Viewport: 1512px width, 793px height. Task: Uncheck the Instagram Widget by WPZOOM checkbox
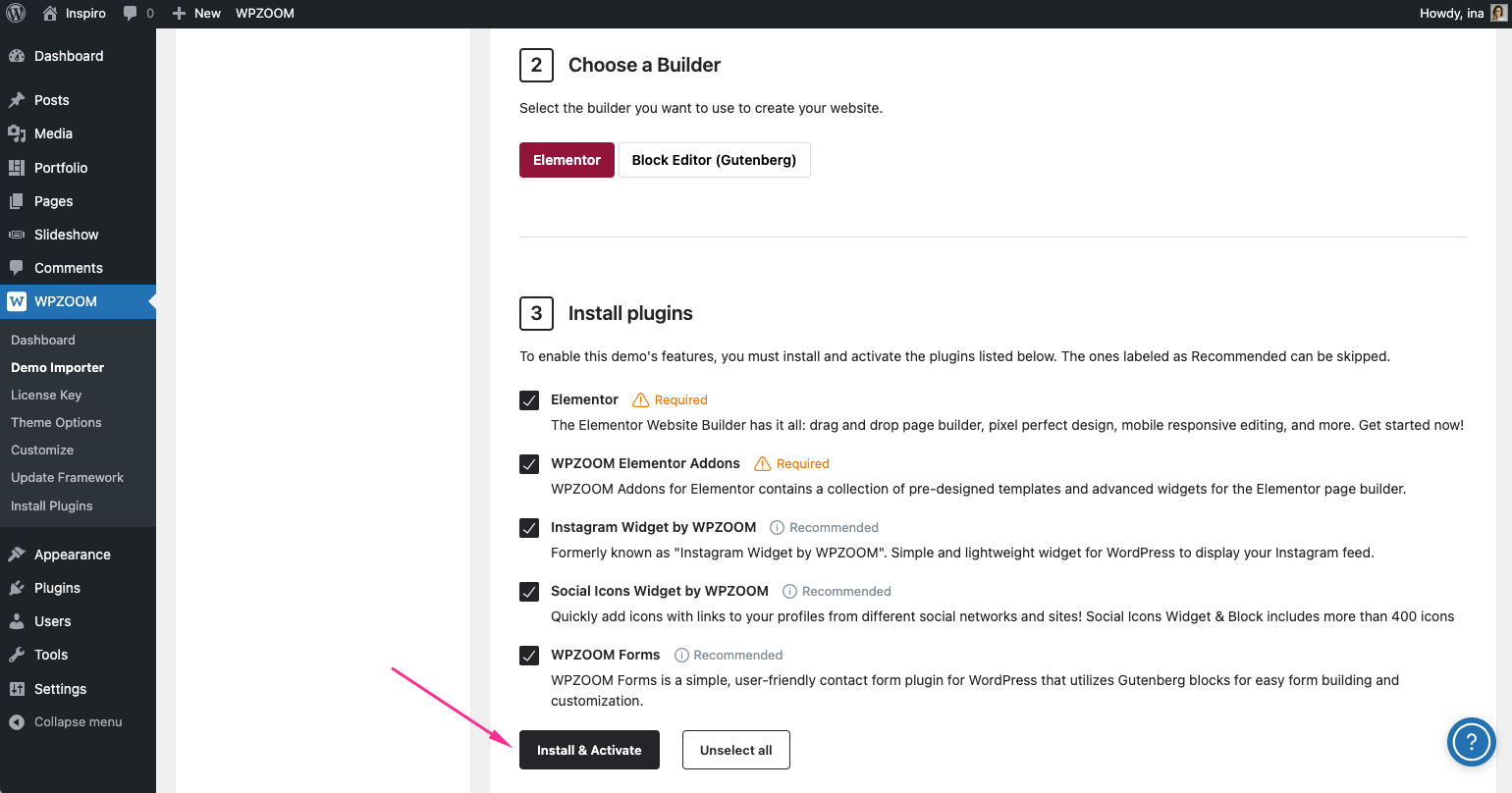point(529,528)
